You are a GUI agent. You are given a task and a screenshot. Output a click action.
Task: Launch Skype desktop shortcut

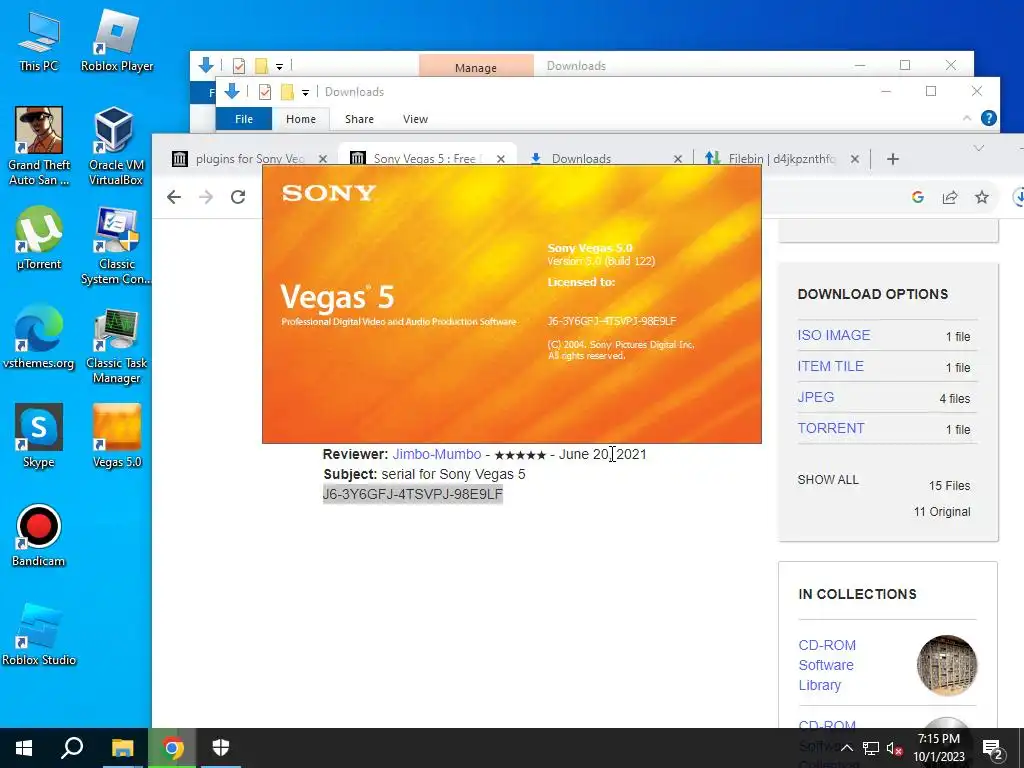pyautogui.click(x=39, y=436)
